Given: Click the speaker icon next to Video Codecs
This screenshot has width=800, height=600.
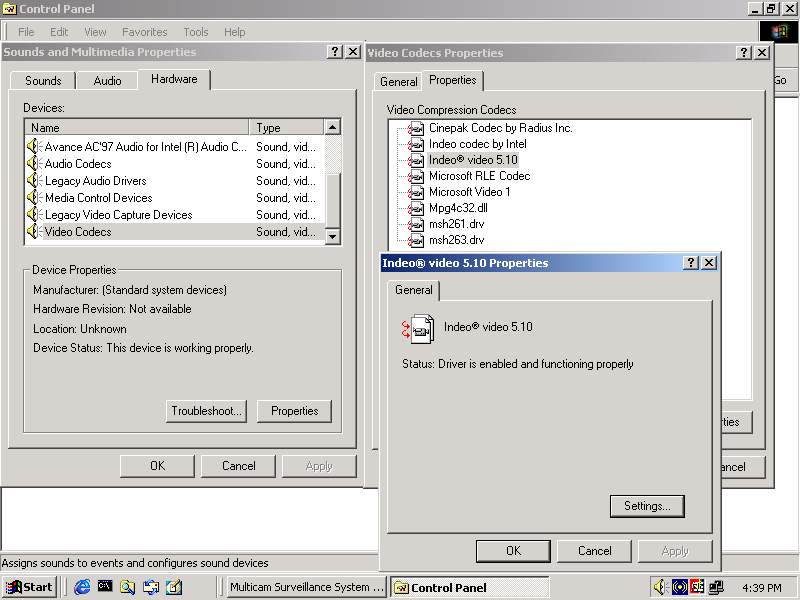Looking at the screenshot, I should [34, 231].
